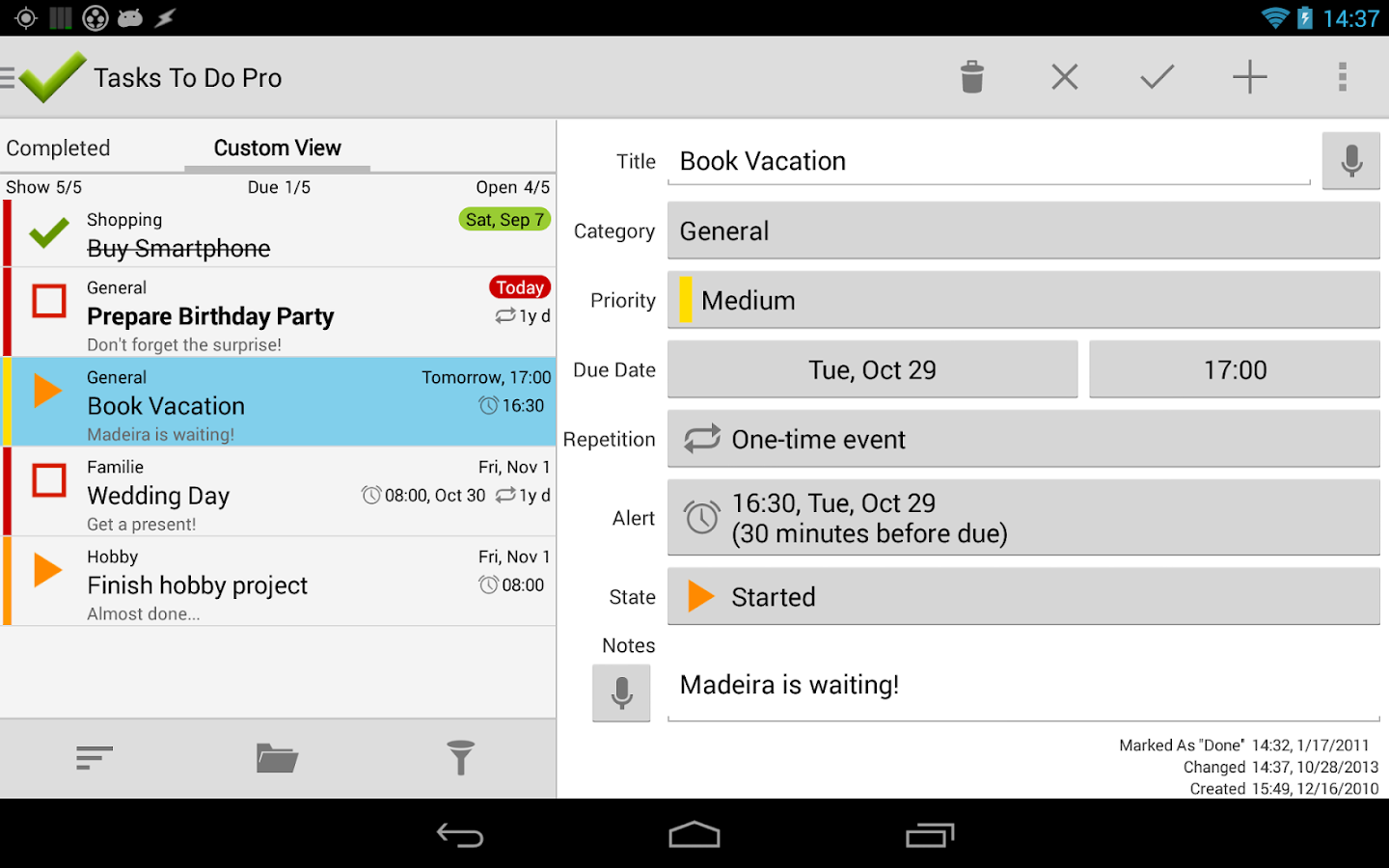Tap the Today due badge
The image size is (1389, 868).
pyautogui.click(x=520, y=287)
